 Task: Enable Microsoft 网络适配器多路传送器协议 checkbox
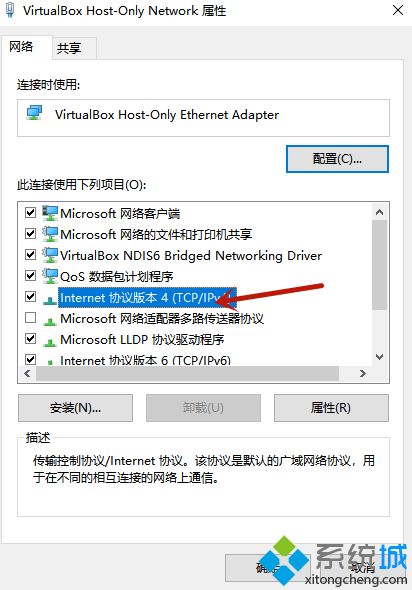coord(30,318)
